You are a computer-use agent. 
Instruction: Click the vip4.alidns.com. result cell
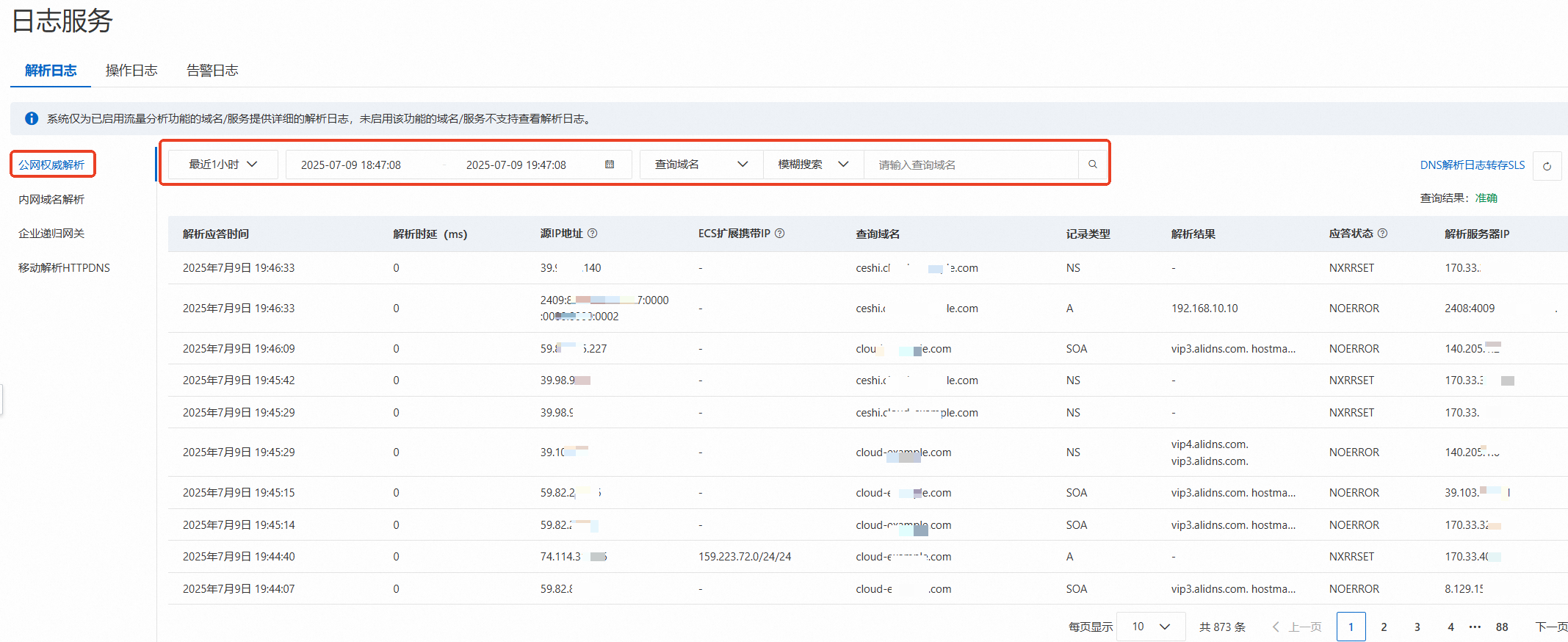pos(1210,444)
